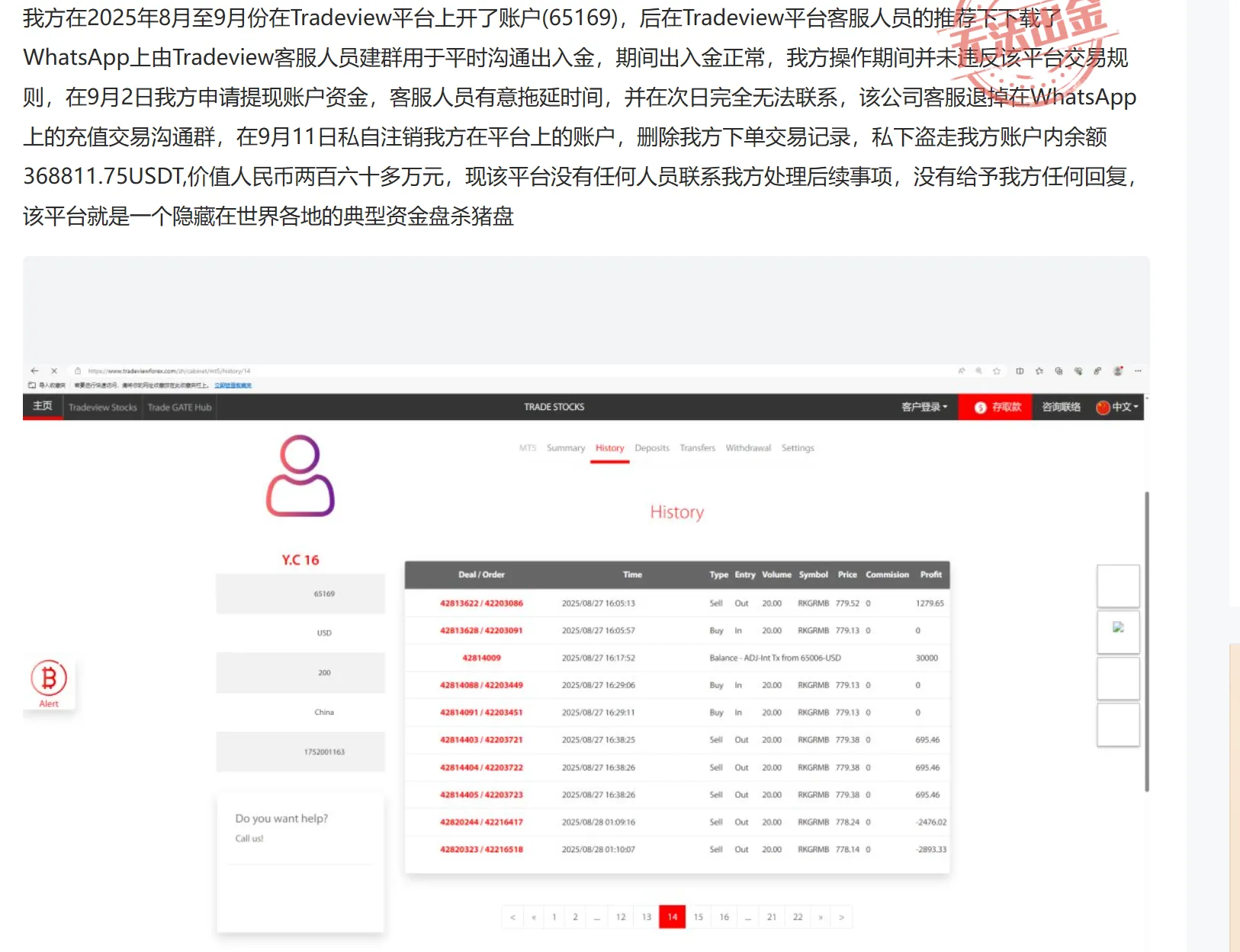The image size is (1240, 952).
Task: Click 主页 in the top navigation
Action: pyautogui.click(x=43, y=406)
